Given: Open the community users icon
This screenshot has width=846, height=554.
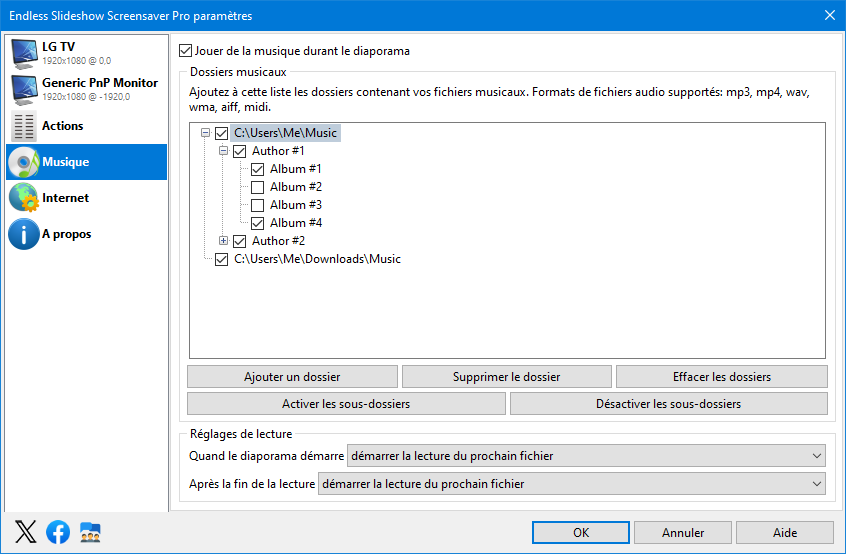Looking at the screenshot, I should coord(90,532).
